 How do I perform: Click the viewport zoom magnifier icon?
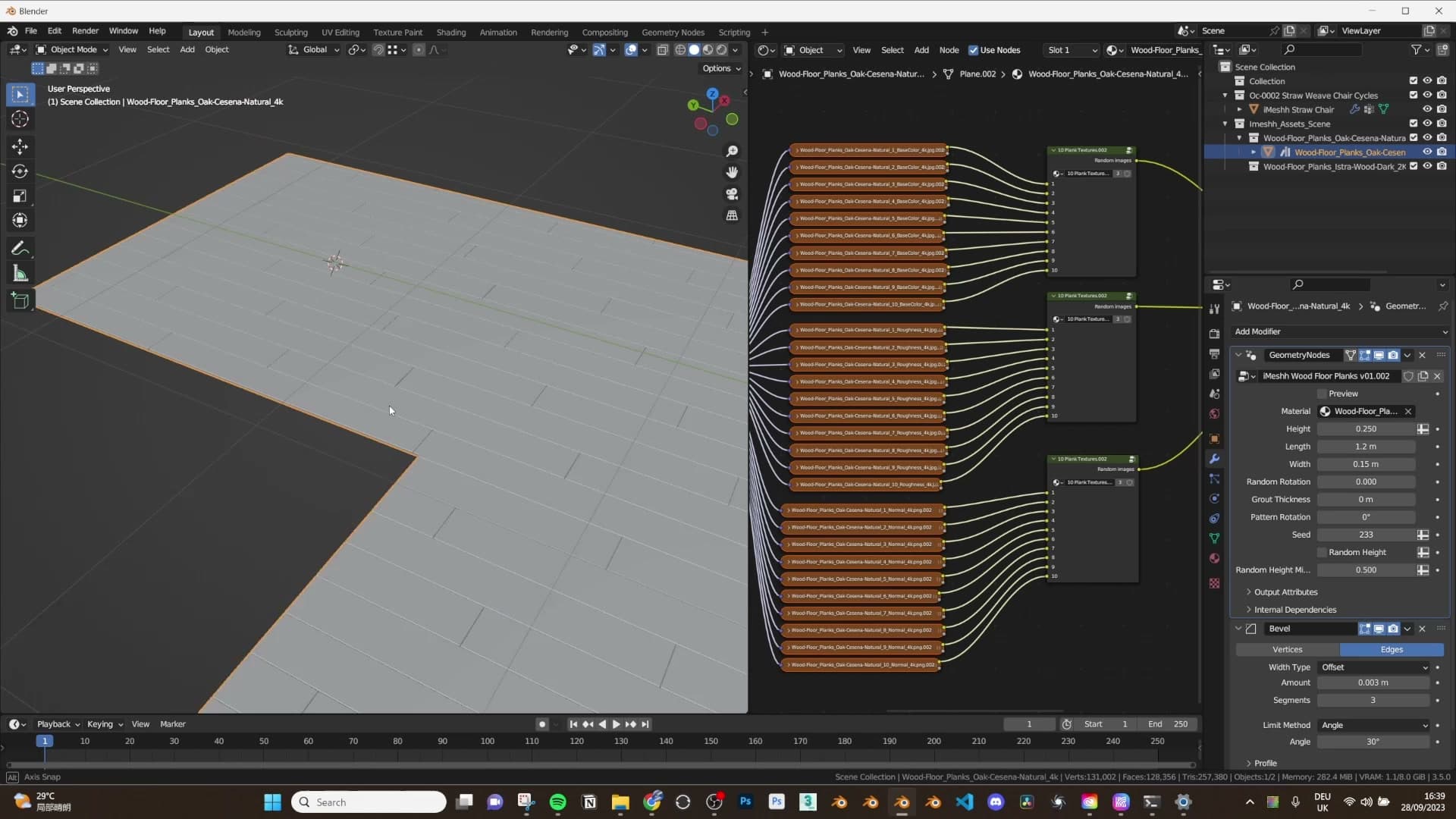pyautogui.click(x=732, y=152)
